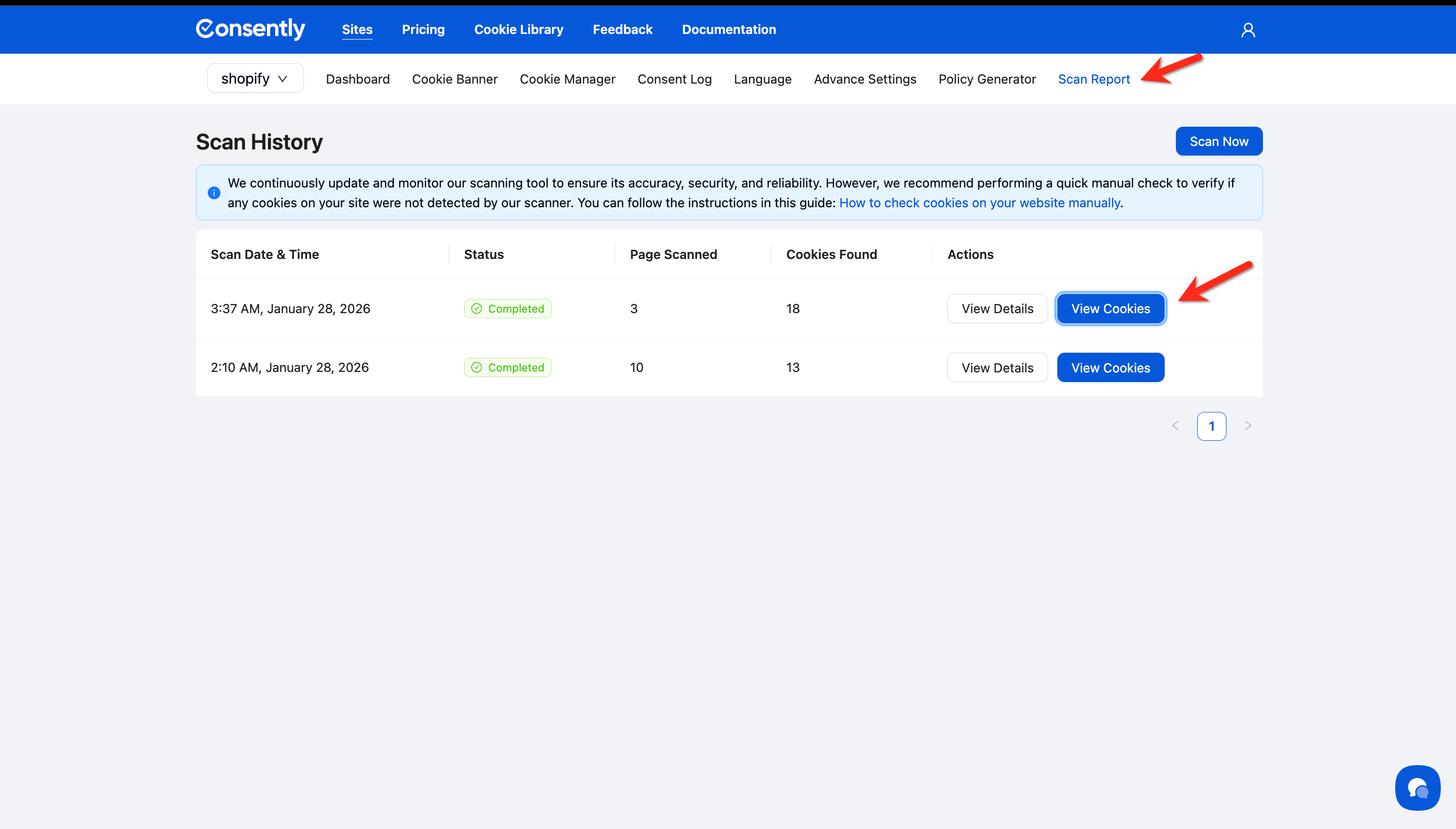The width and height of the screenshot is (1456, 829).
Task: Click the Consently logo
Action: pos(250,28)
